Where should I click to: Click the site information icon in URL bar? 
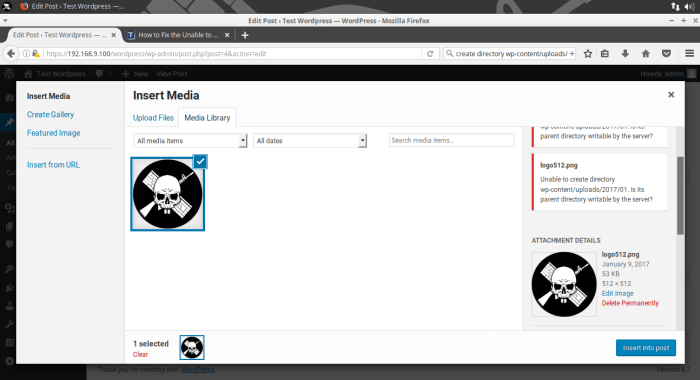tap(26, 54)
